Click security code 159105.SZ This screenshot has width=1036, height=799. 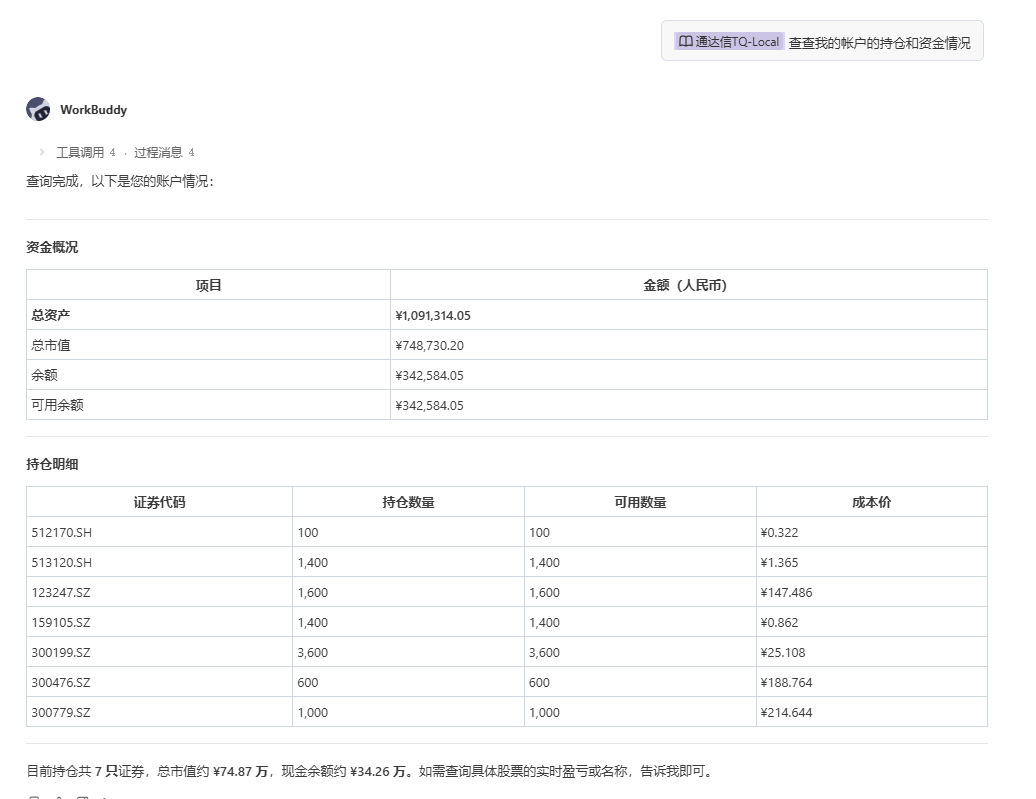point(61,623)
